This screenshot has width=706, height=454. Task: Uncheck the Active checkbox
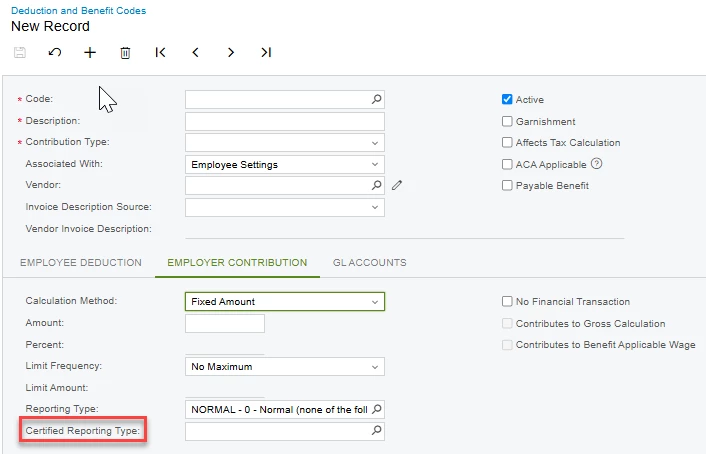[x=507, y=99]
